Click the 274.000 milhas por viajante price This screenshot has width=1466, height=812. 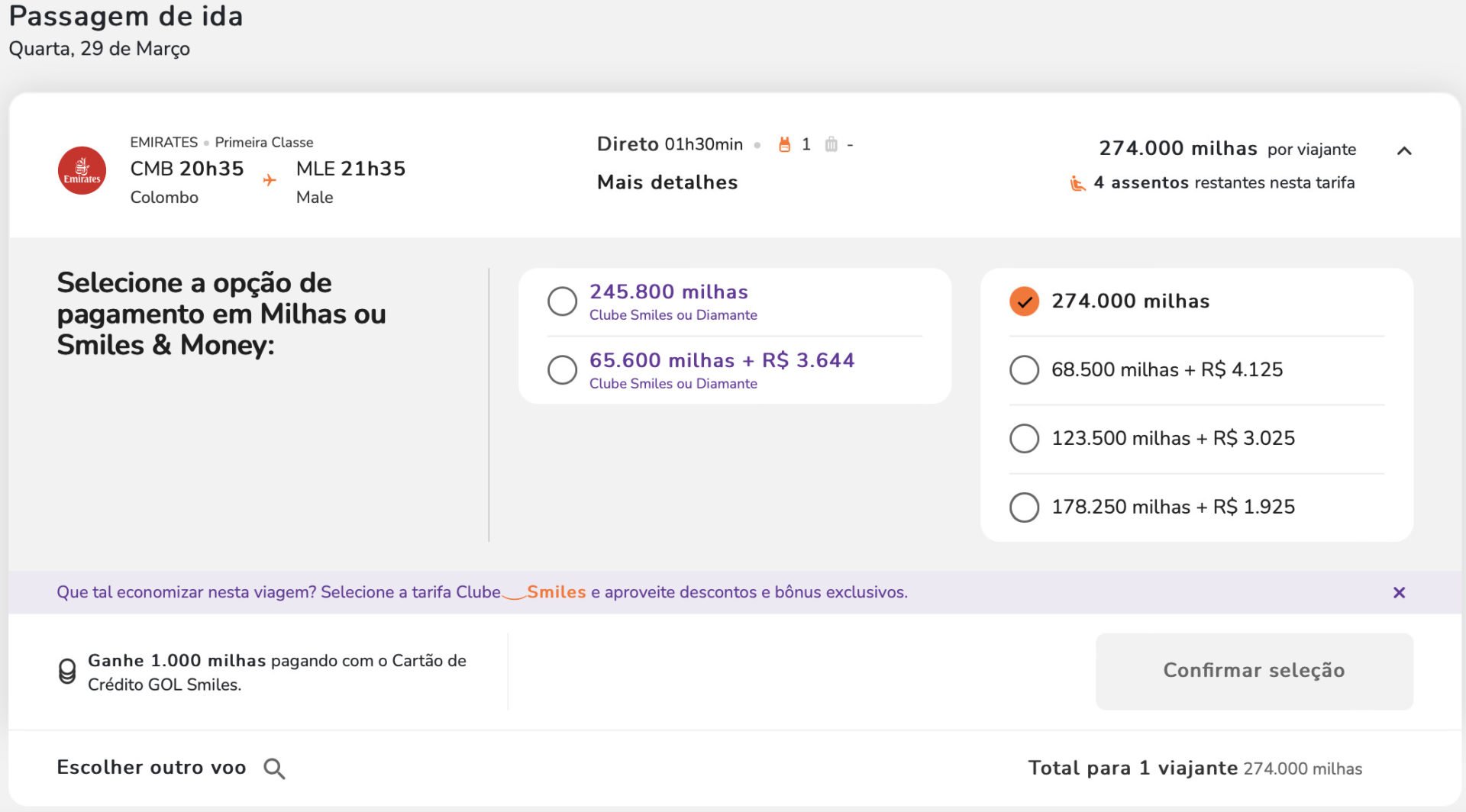coord(1227,148)
